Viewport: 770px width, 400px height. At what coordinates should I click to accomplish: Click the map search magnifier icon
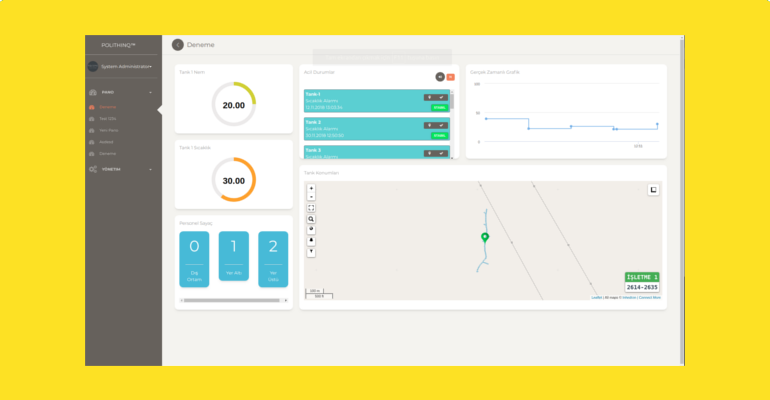311,218
